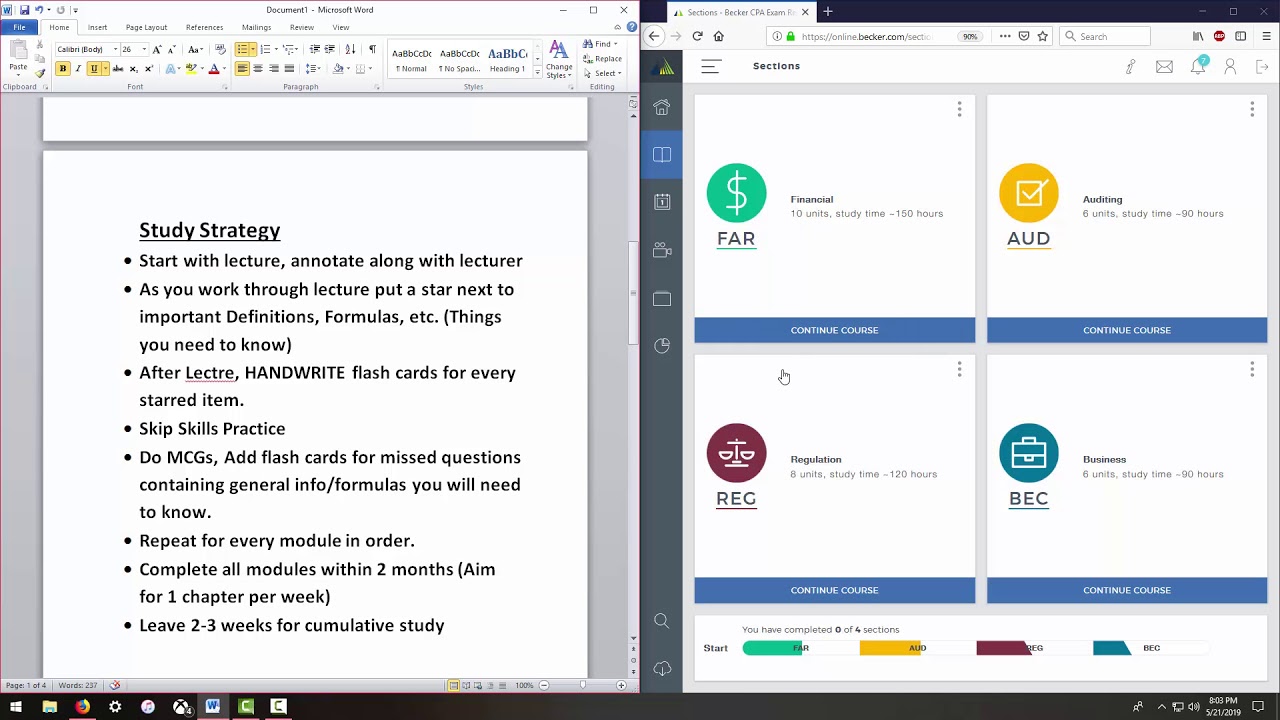Click Becker cloud download sidebar icon

coord(662,668)
